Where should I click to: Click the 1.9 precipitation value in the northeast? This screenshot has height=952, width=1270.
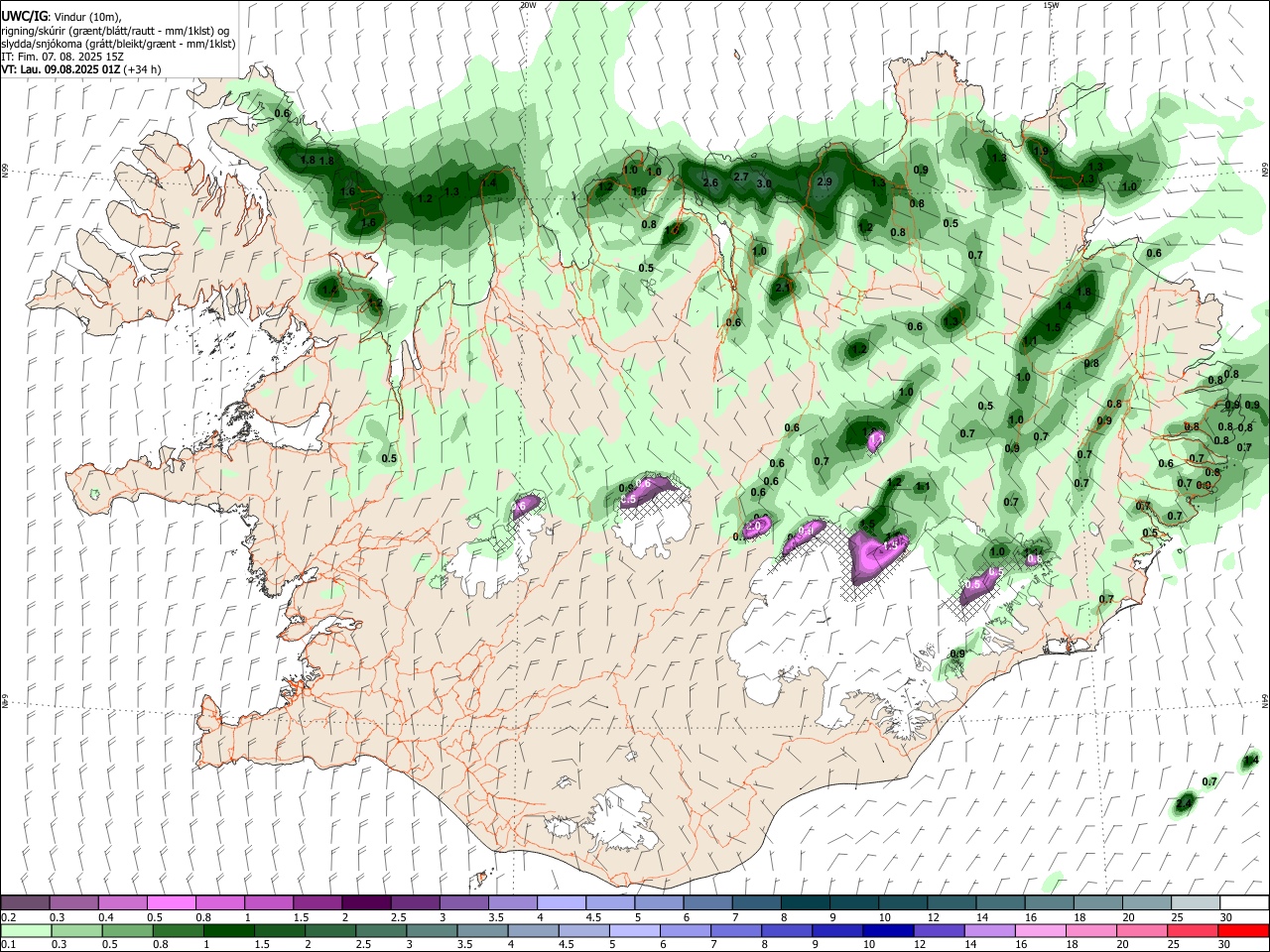click(x=1041, y=151)
